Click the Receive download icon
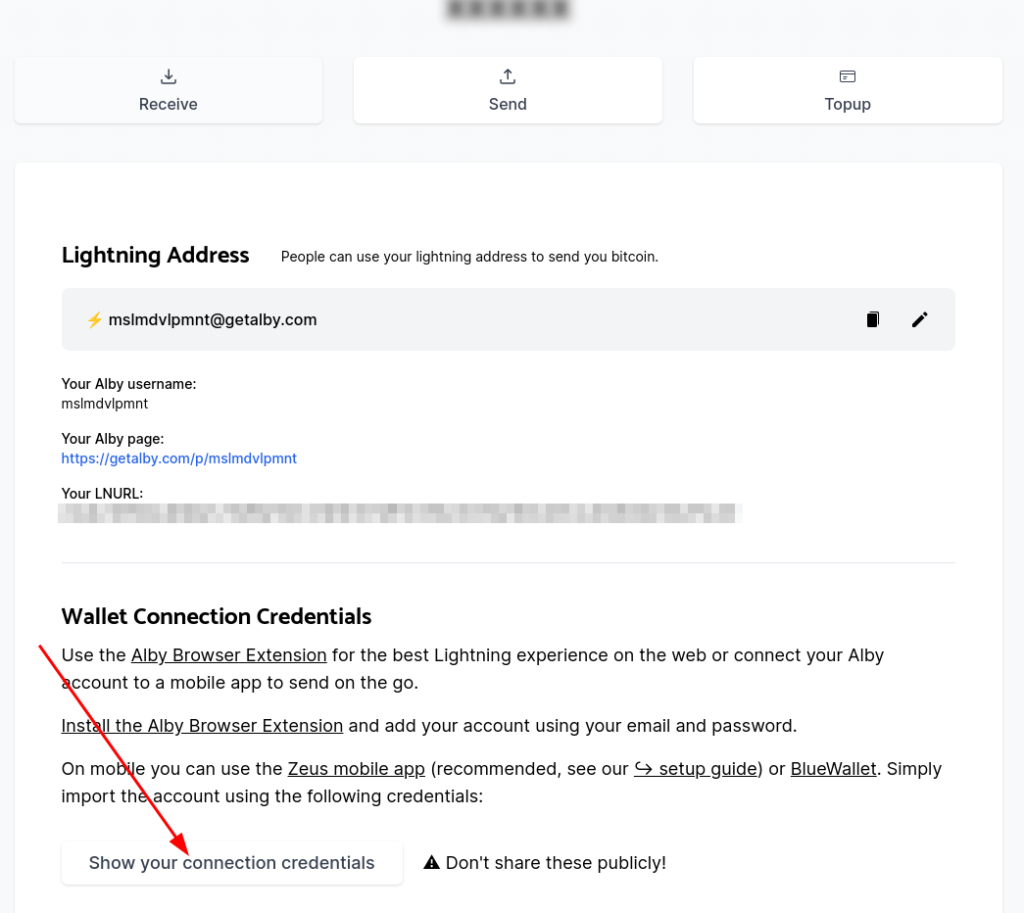This screenshot has height=913, width=1024. tap(168, 76)
